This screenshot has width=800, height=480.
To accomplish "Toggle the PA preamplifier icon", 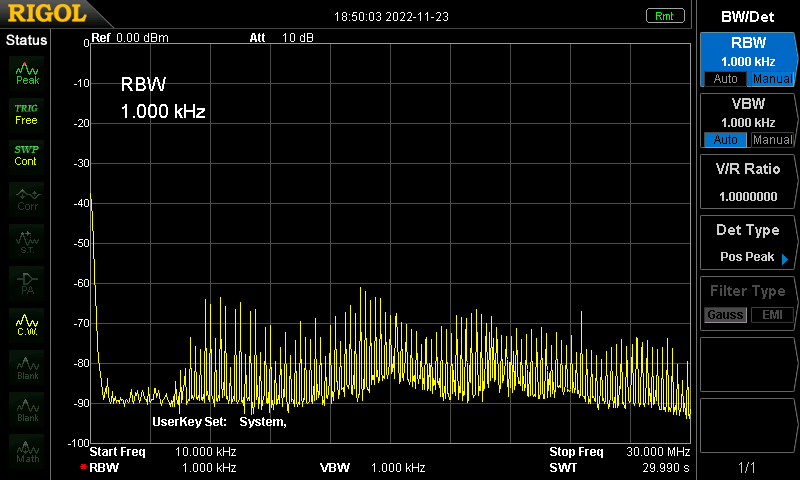I will [27, 283].
